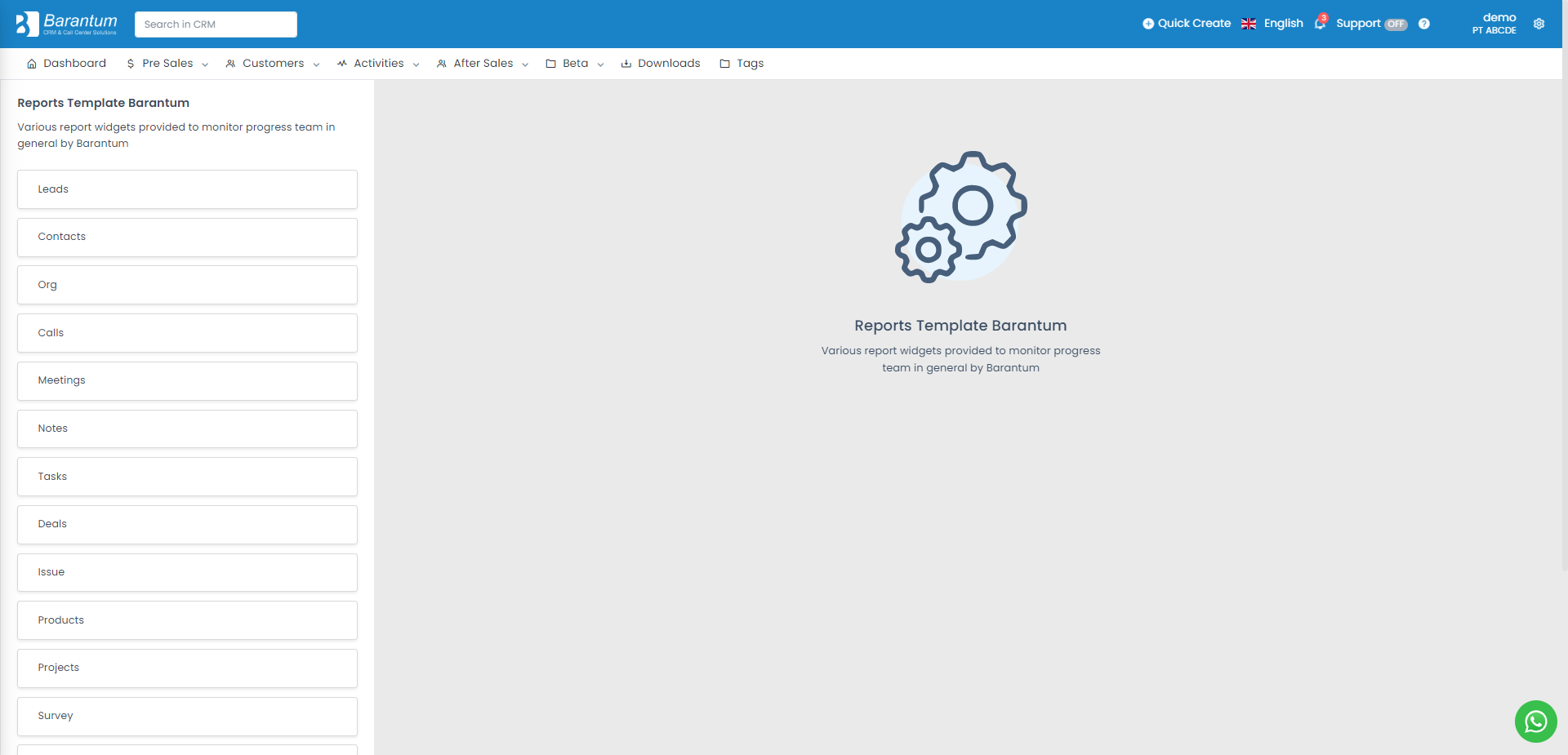1568x755 pixels.
Task: Open notifications bell icon
Action: point(1320,23)
